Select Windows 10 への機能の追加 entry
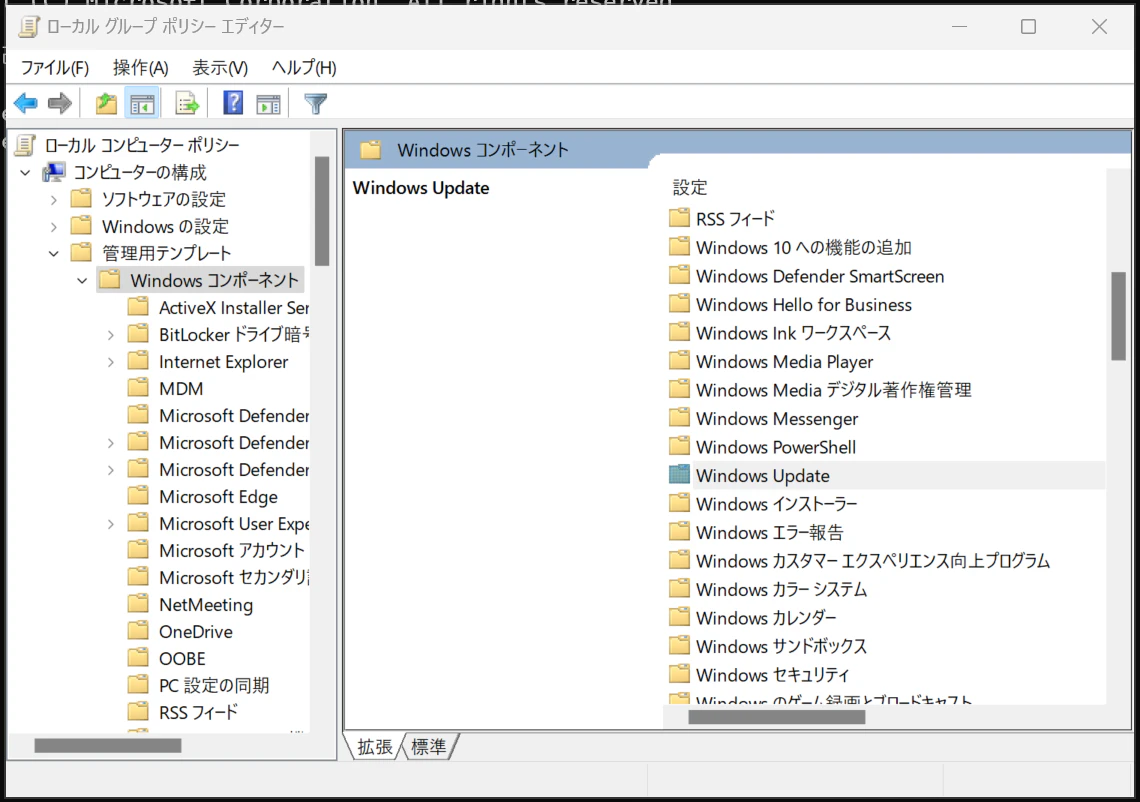This screenshot has height=802, width=1140. pyautogui.click(x=803, y=247)
